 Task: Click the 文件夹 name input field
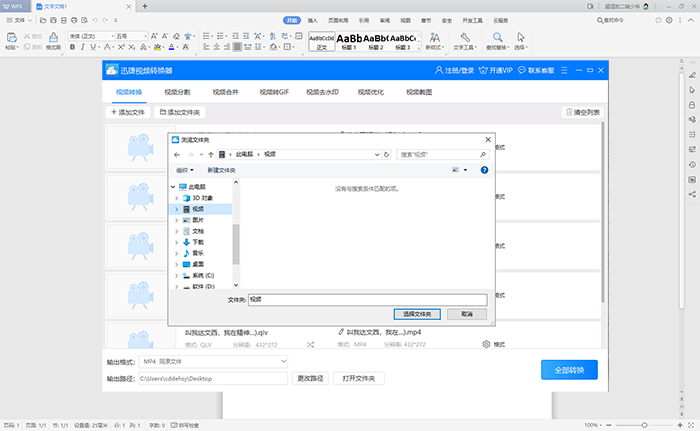[367, 300]
